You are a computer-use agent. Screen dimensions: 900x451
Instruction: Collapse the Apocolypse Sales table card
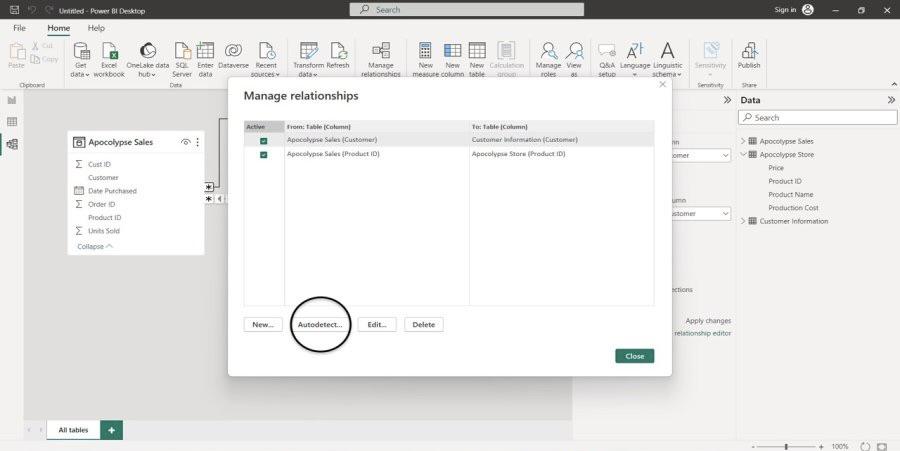[95, 246]
